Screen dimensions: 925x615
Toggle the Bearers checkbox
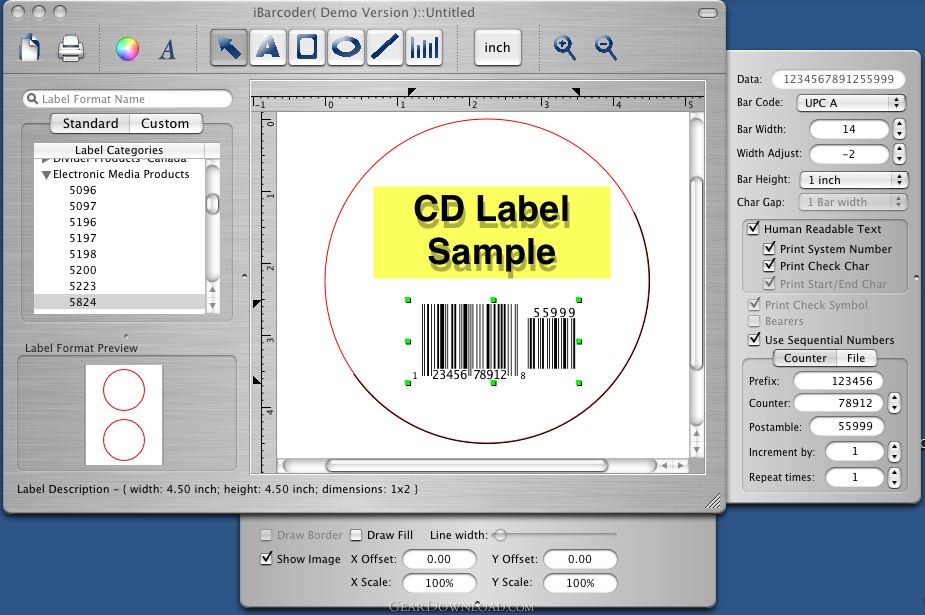point(754,321)
